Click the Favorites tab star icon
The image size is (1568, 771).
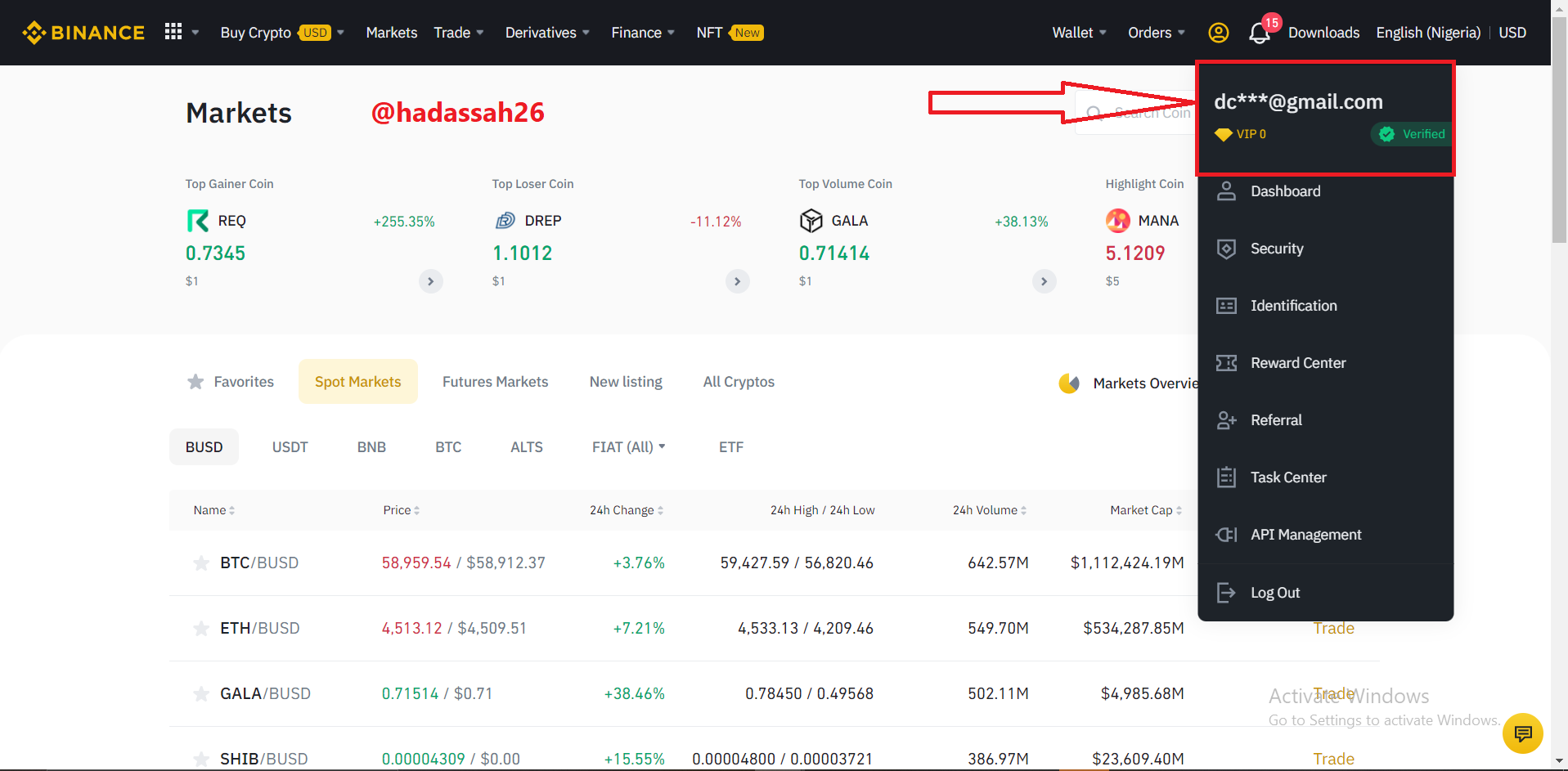point(195,382)
